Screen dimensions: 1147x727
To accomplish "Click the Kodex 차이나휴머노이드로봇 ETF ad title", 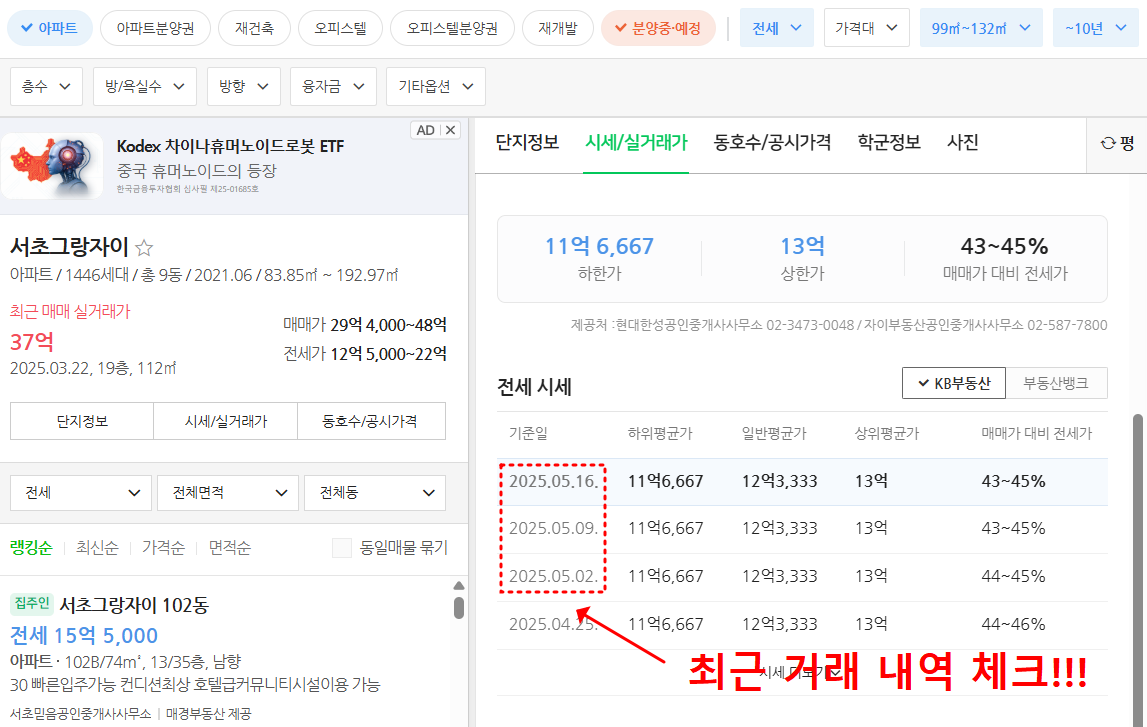I will (x=230, y=146).
